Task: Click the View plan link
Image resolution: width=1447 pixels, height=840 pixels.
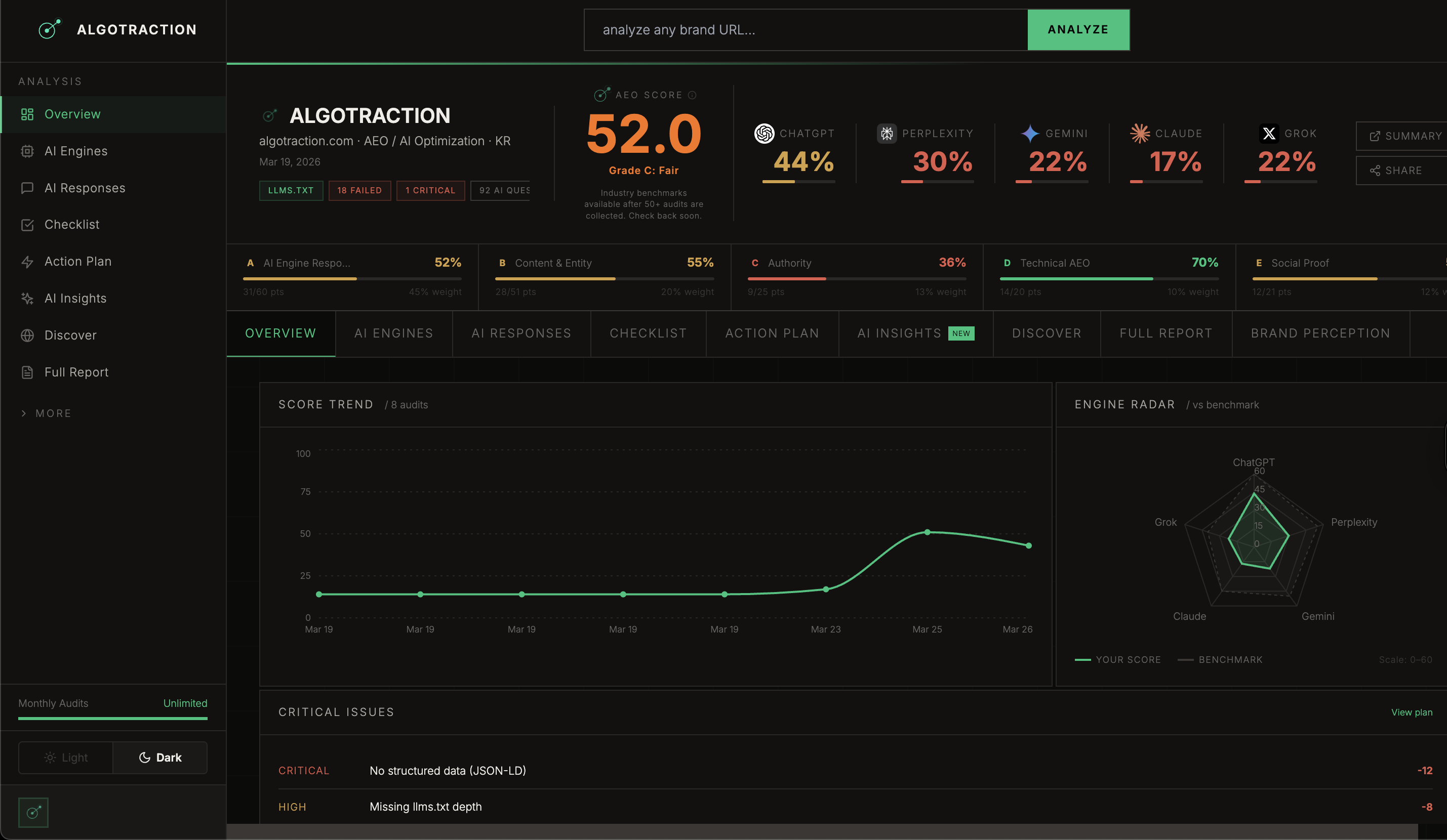Action: pyautogui.click(x=1411, y=712)
